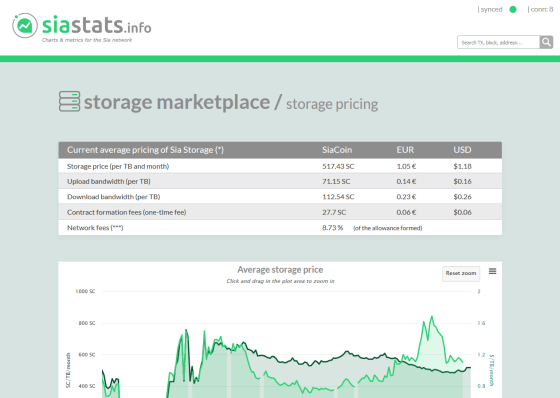Image resolution: width=560 pixels, height=398 pixels.
Task: Click the '112.54 SC' value
Action: [x=338, y=197]
